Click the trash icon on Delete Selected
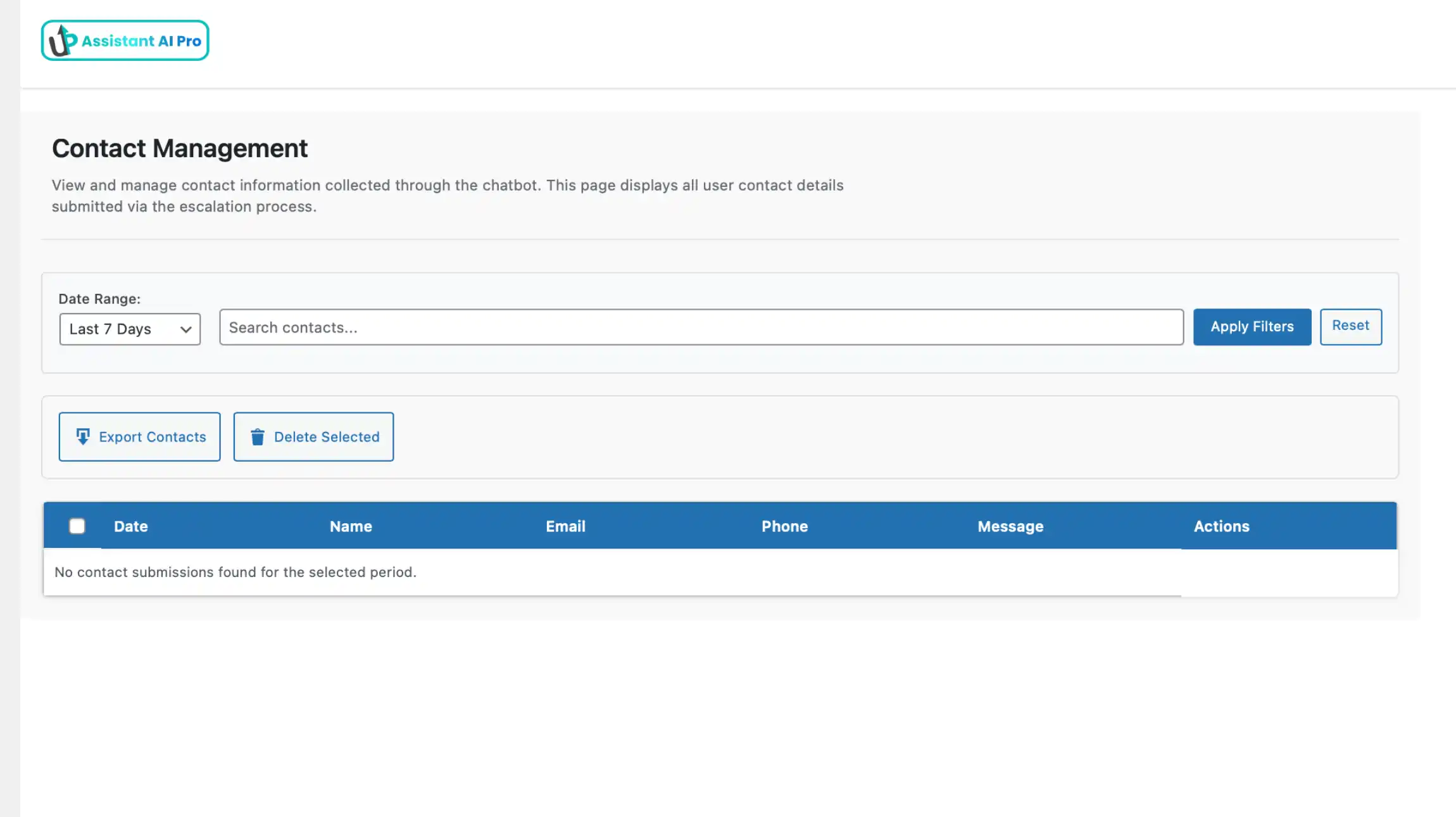This screenshot has height=817, width=1456. (258, 436)
